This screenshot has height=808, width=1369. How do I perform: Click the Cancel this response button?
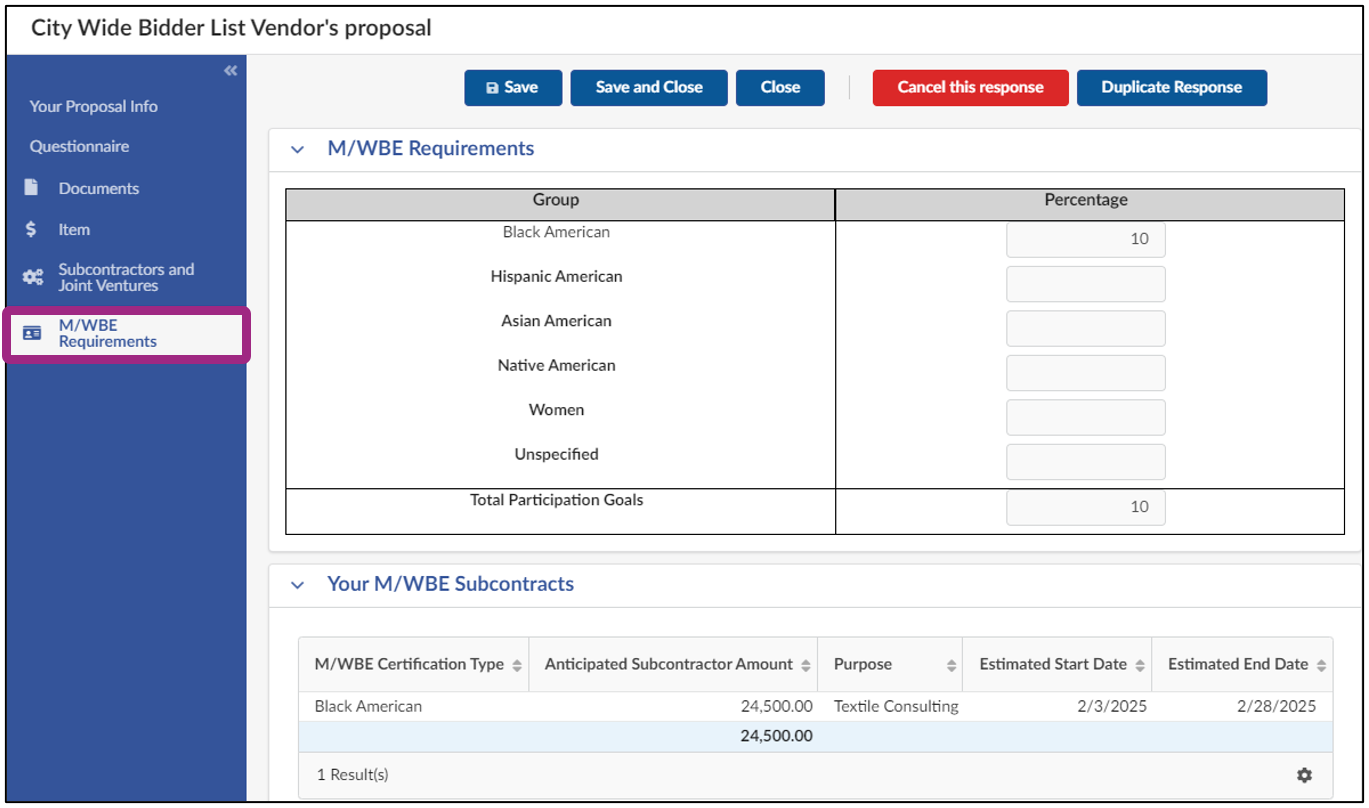968,87
